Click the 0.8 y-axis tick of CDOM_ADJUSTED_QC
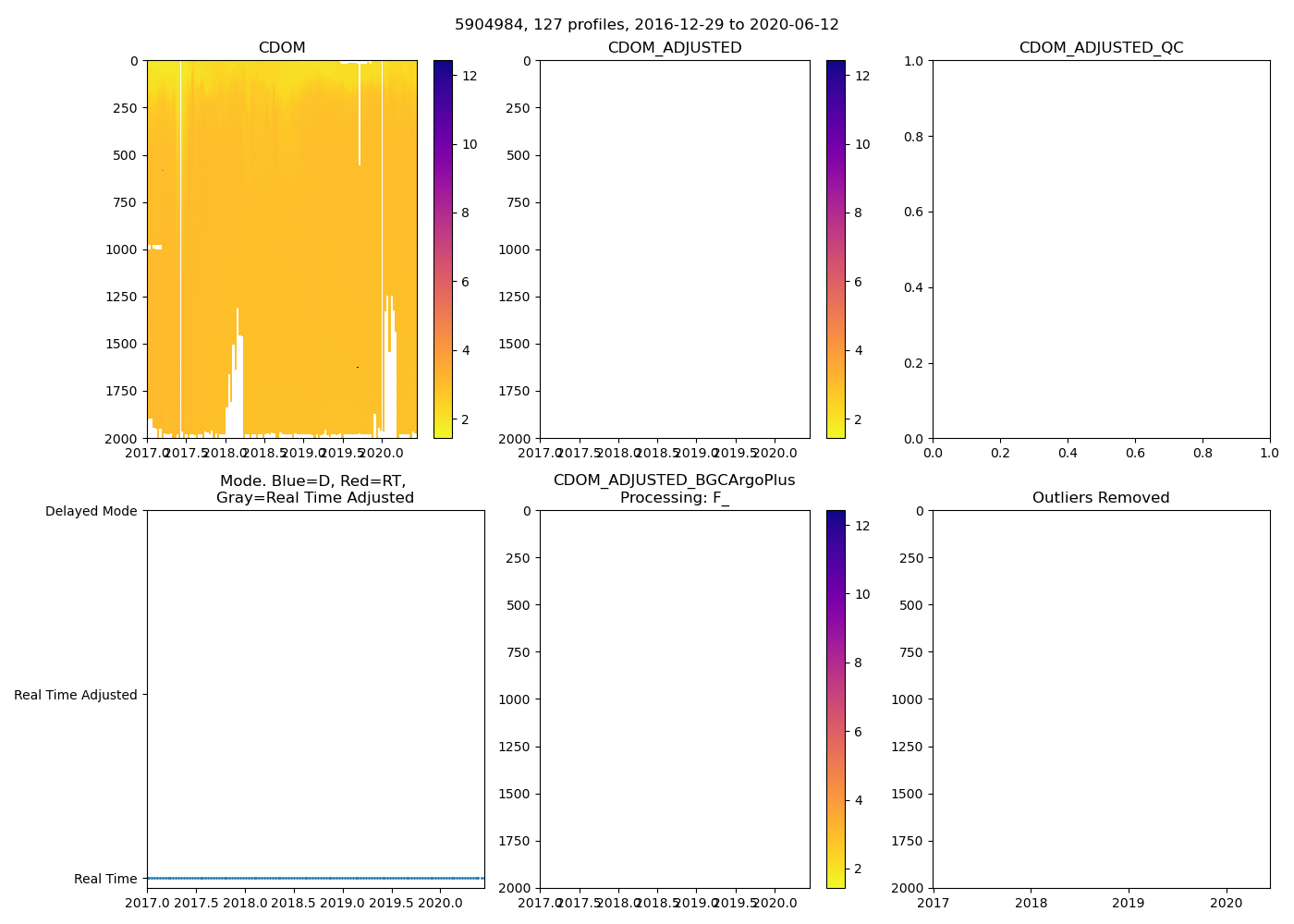Image resolution: width=1294 pixels, height=924 pixels. coord(914,137)
